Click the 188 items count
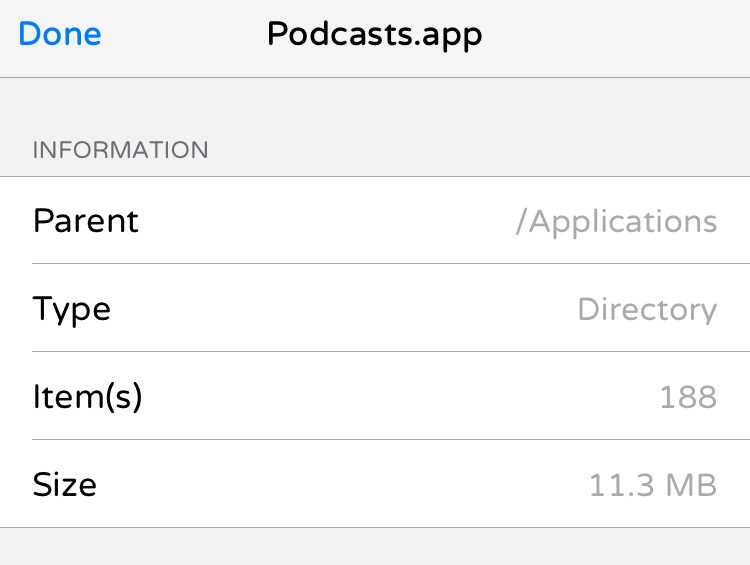 coord(688,397)
